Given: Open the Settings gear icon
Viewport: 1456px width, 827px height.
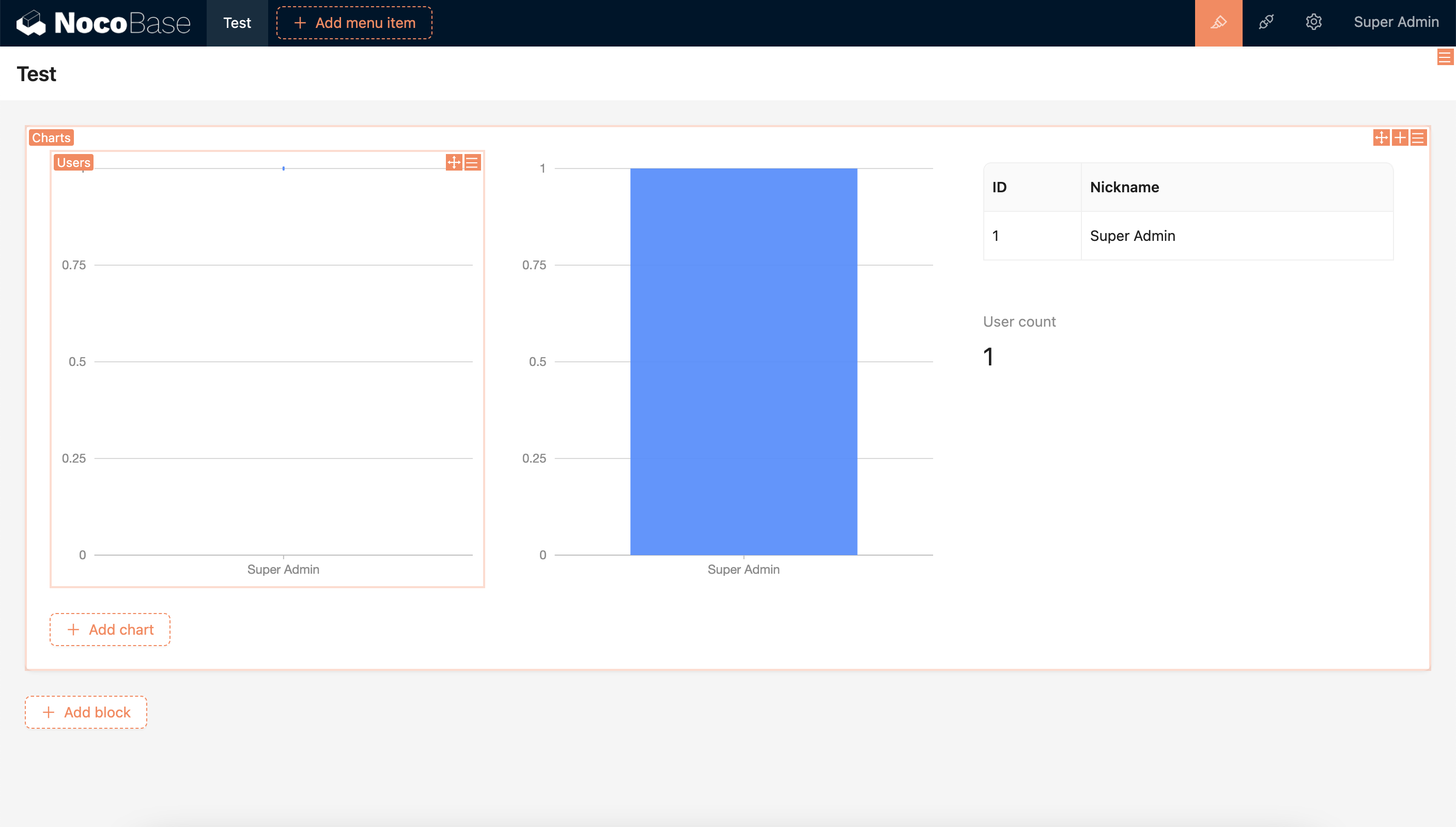Looking at the screenshot, I should [1313, 23].
